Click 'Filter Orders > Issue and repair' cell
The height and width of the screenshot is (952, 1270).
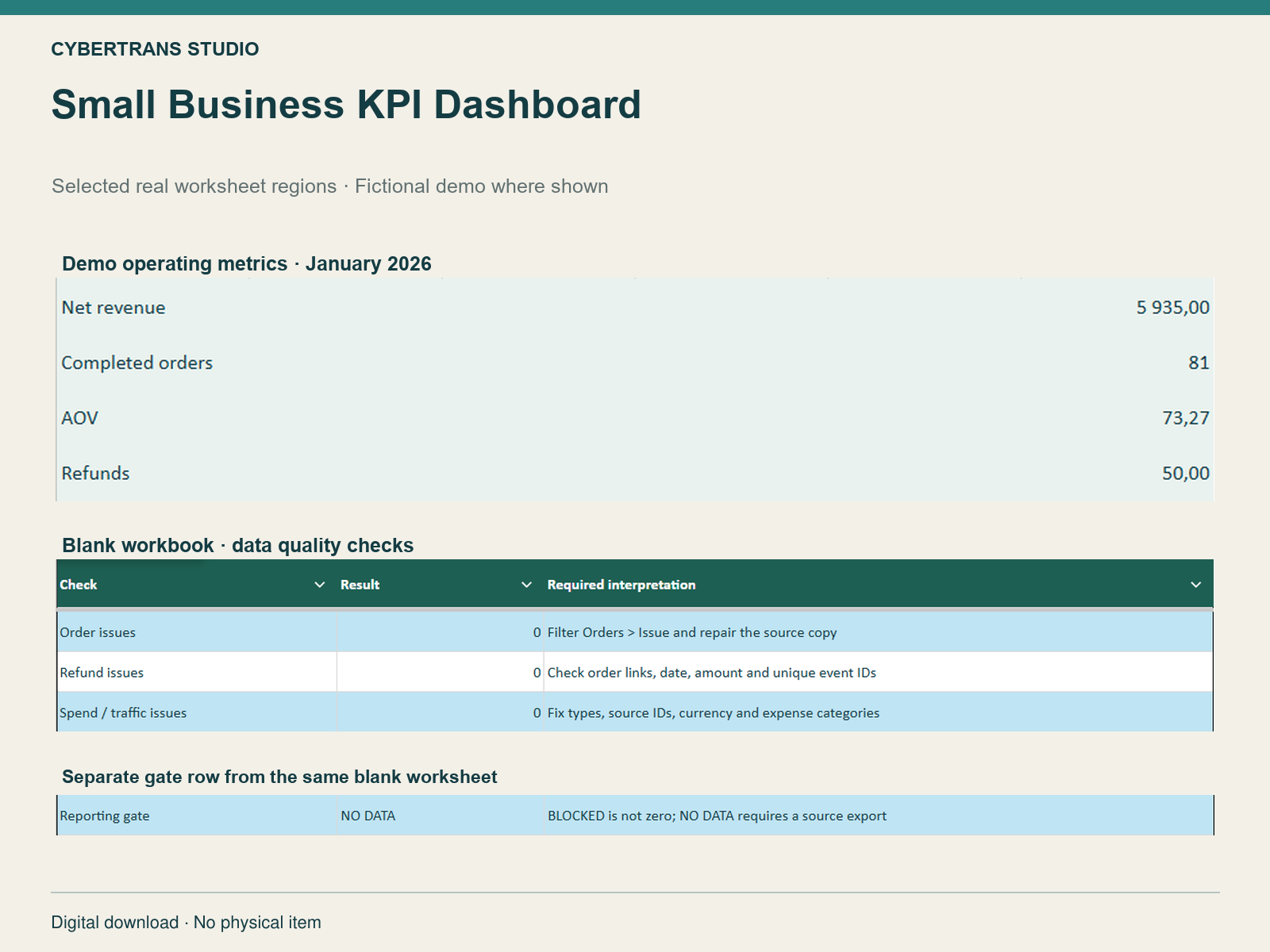tap(879, 632)
